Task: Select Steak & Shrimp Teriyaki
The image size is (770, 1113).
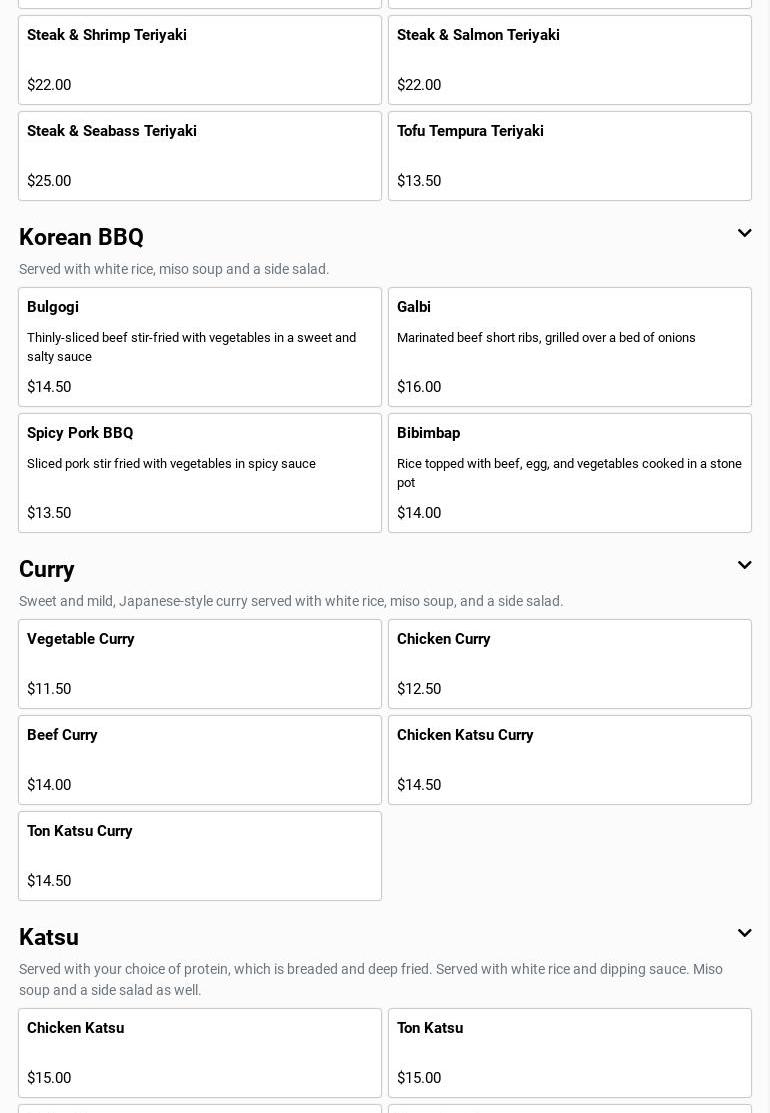Action: 200,60
